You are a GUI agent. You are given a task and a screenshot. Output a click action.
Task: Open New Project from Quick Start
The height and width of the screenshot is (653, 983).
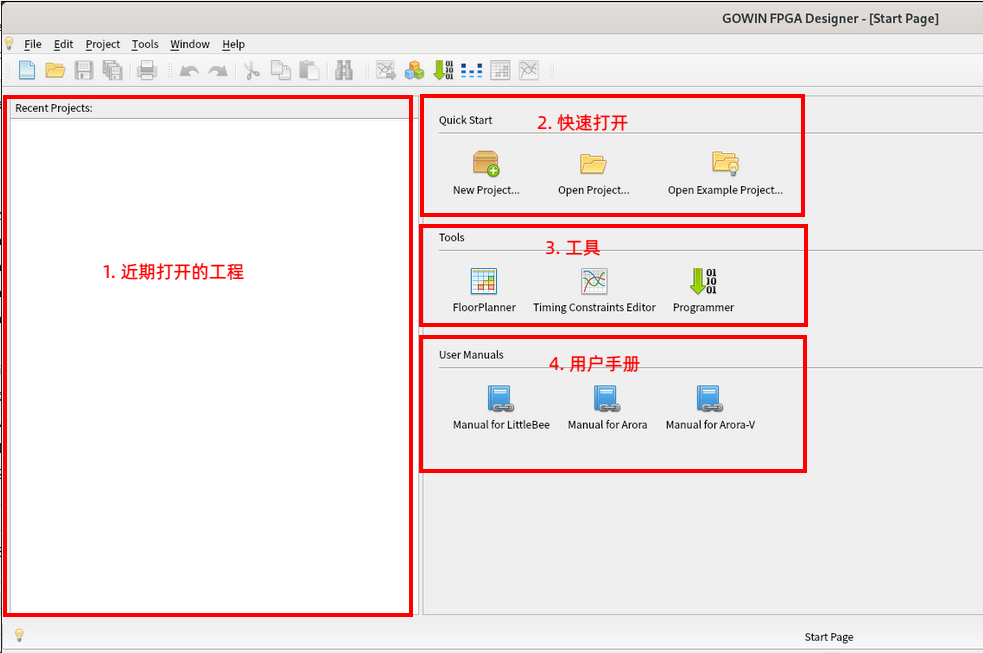pyautogui.click(x=486, y=173)
